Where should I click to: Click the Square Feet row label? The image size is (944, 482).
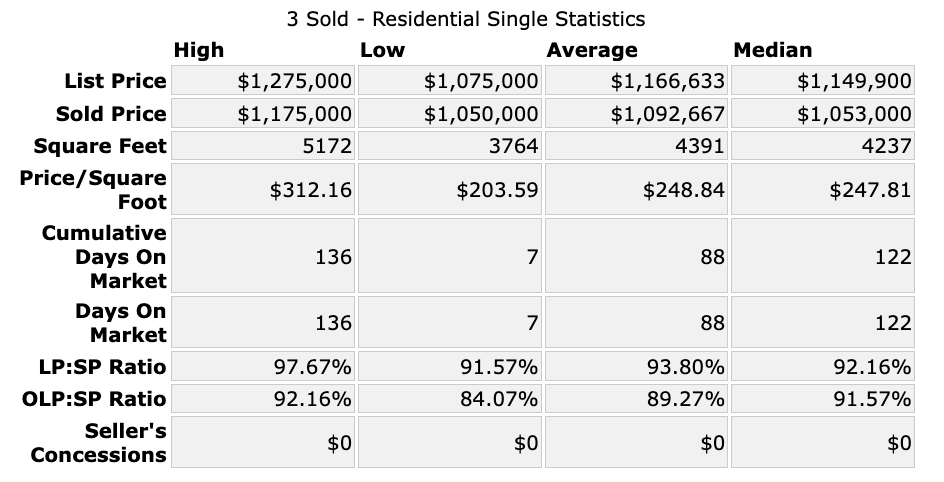(x=100, y=146)
